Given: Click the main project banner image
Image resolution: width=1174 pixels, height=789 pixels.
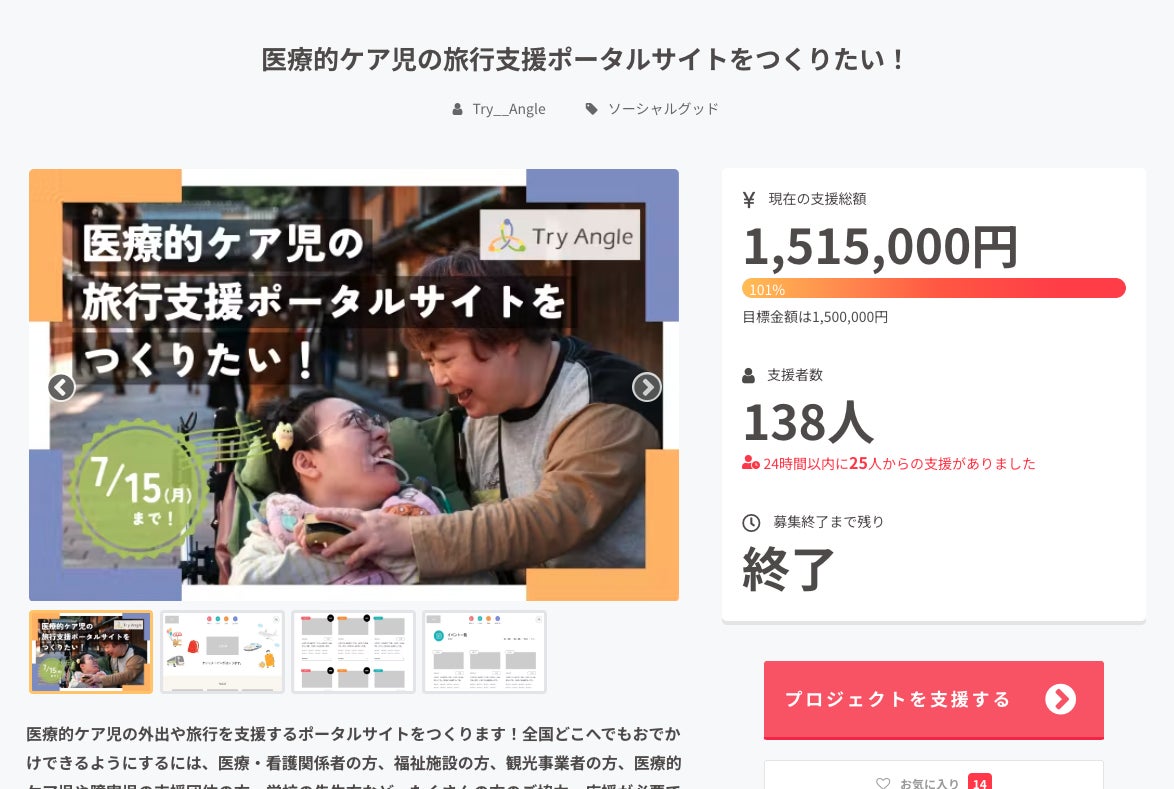Looking at the screenshot, I should (x=354, y=385).
